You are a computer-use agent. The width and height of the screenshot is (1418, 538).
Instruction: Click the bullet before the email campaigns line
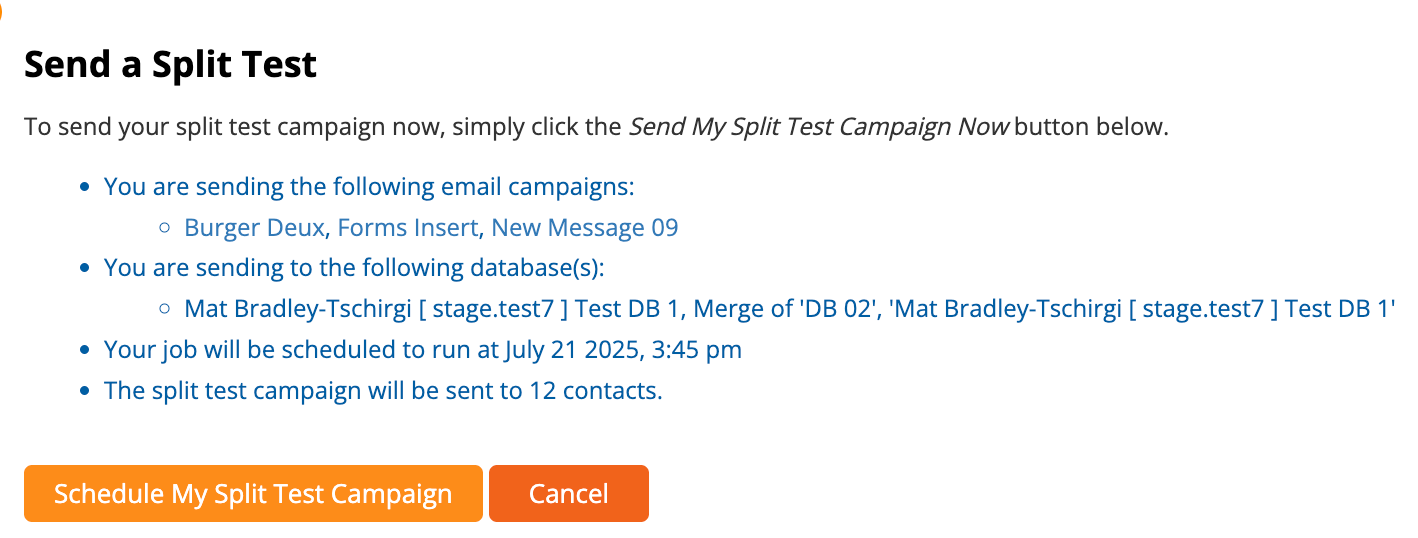(x=85, y=188)
